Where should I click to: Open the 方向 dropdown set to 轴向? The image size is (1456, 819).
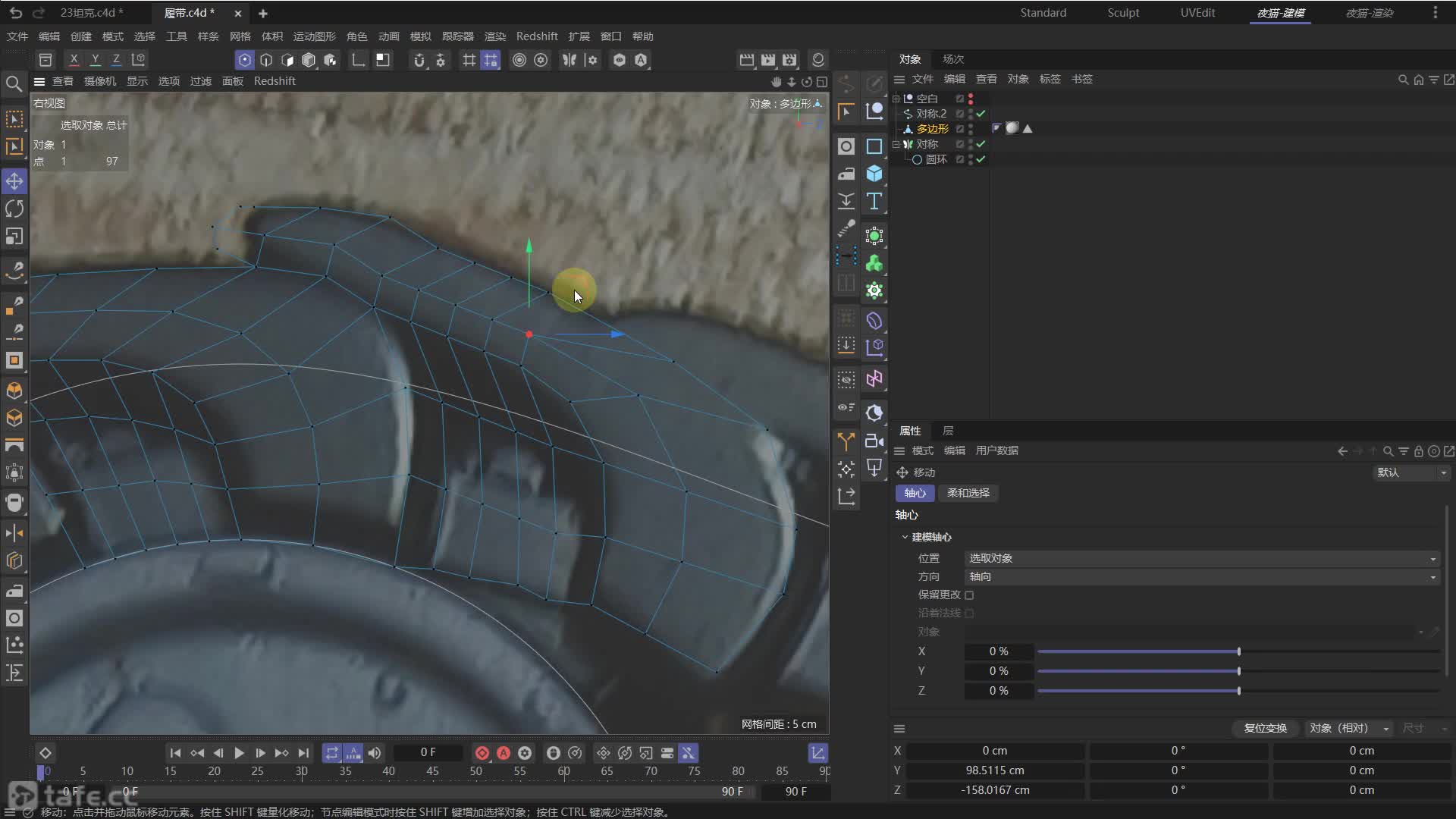[x=1202, y=576]
